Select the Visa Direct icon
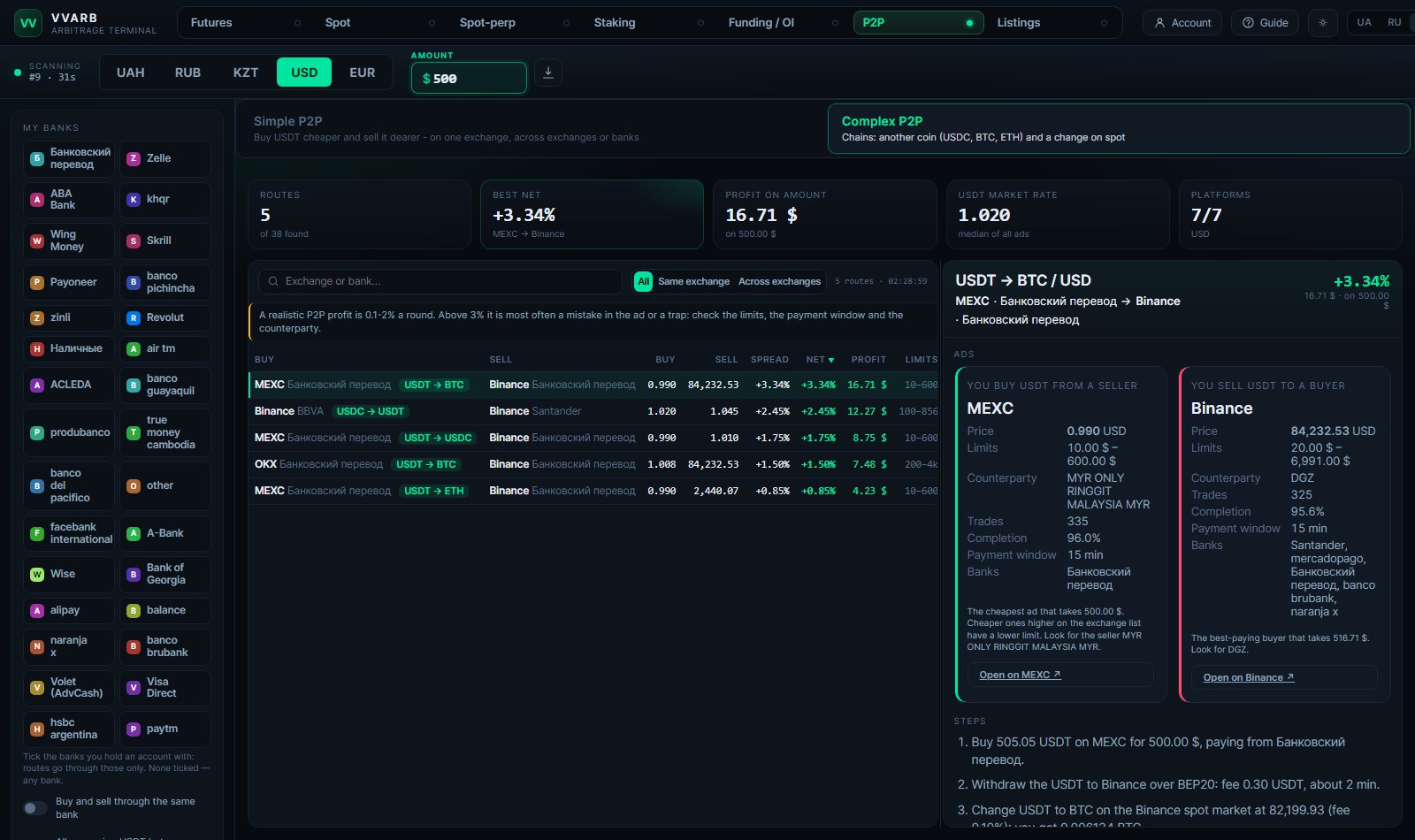 click(x=134, y=688)
